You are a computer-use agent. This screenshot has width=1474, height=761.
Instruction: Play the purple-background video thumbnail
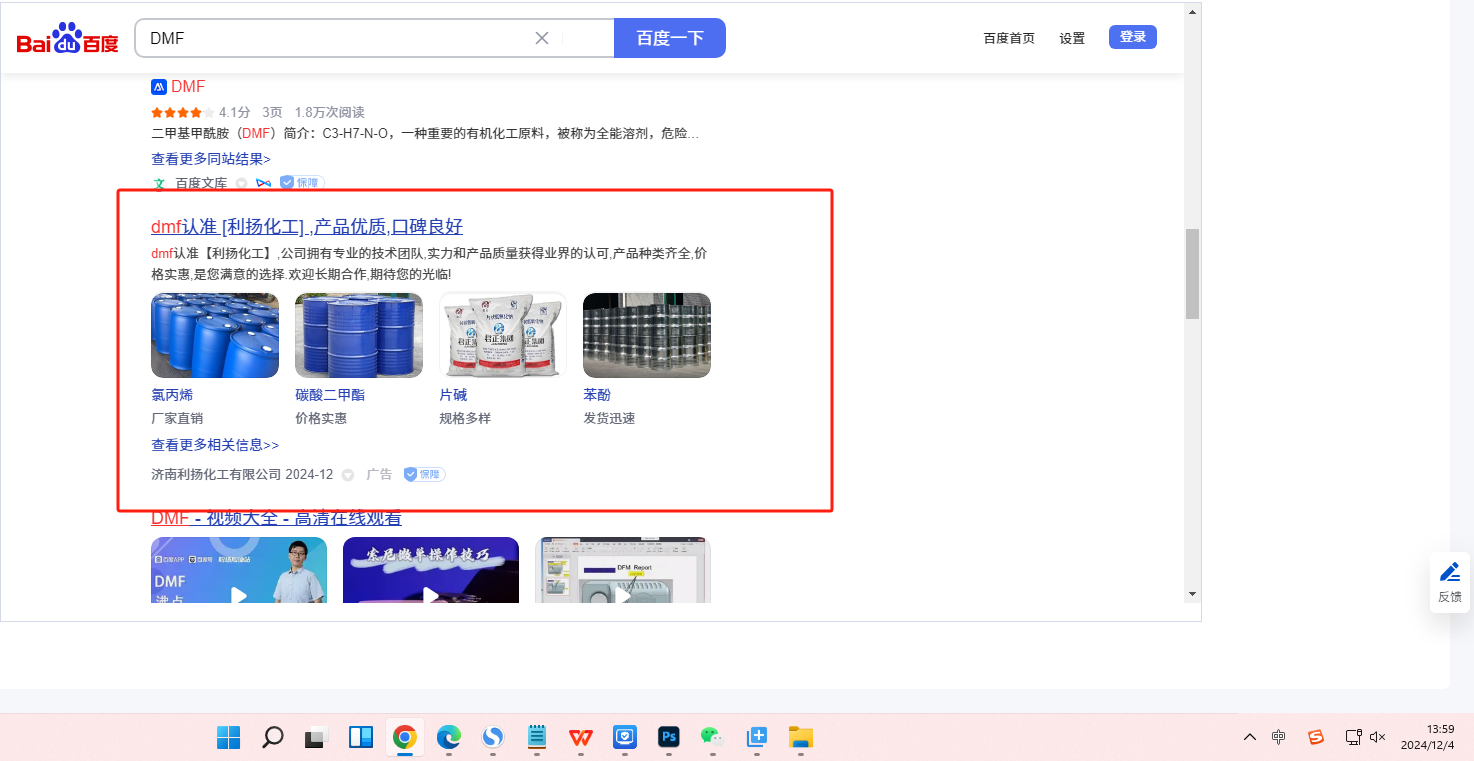pyautogui.click(x=431, y=570)
